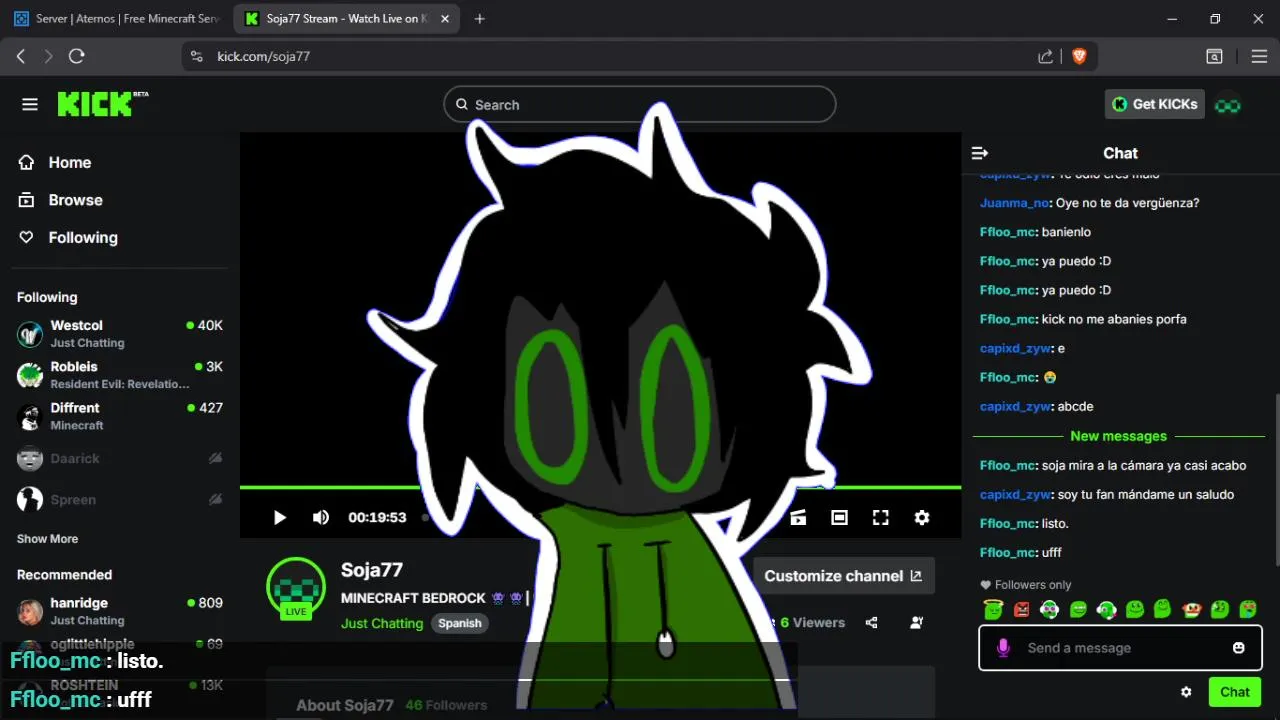Open the browser wallet/sidebar icon
The width and height of the screenshot is (1280, 720).
pos(1214,57)
